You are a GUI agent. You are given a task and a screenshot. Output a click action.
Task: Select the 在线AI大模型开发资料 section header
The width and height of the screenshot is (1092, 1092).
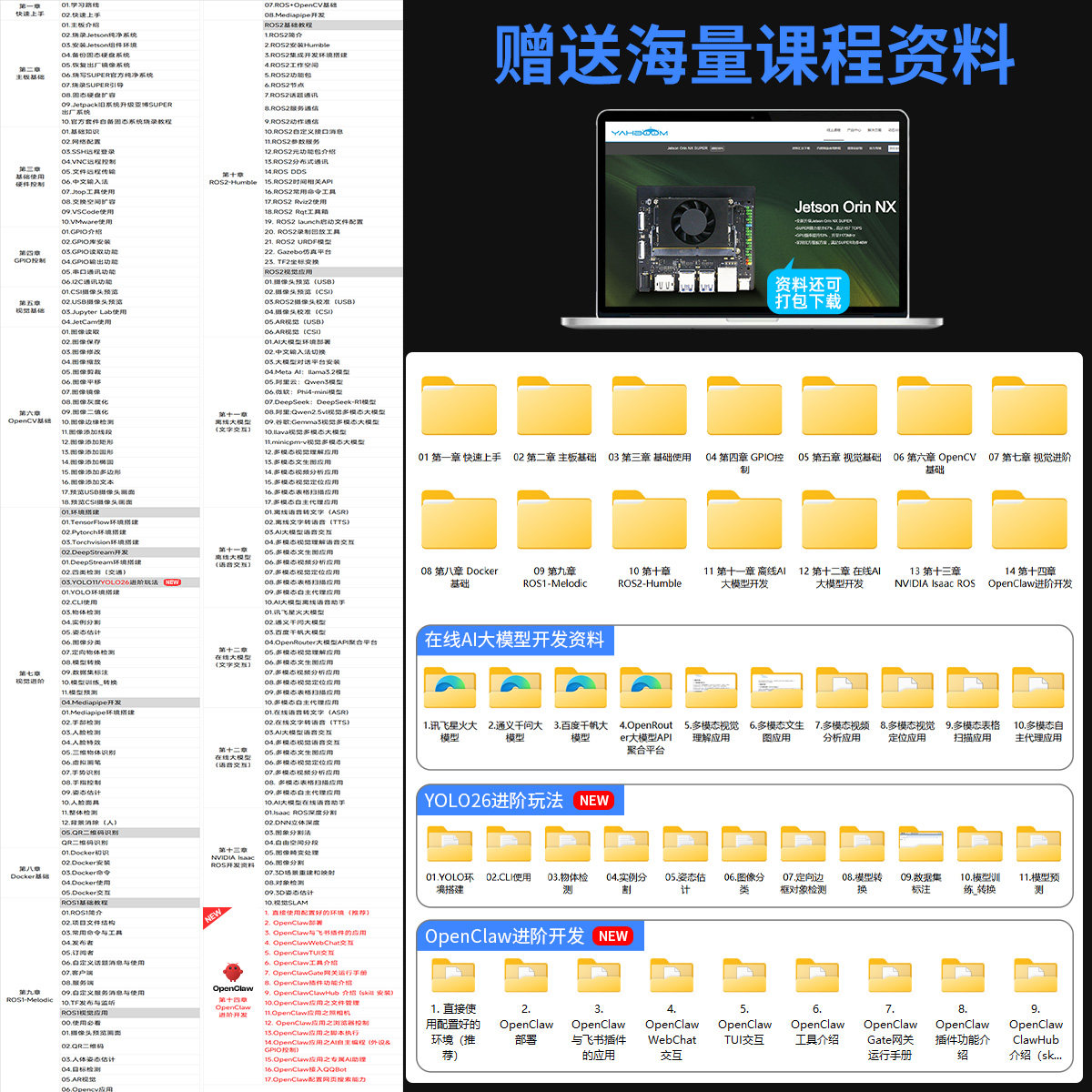pyautogui.click(x=514, y=640)
